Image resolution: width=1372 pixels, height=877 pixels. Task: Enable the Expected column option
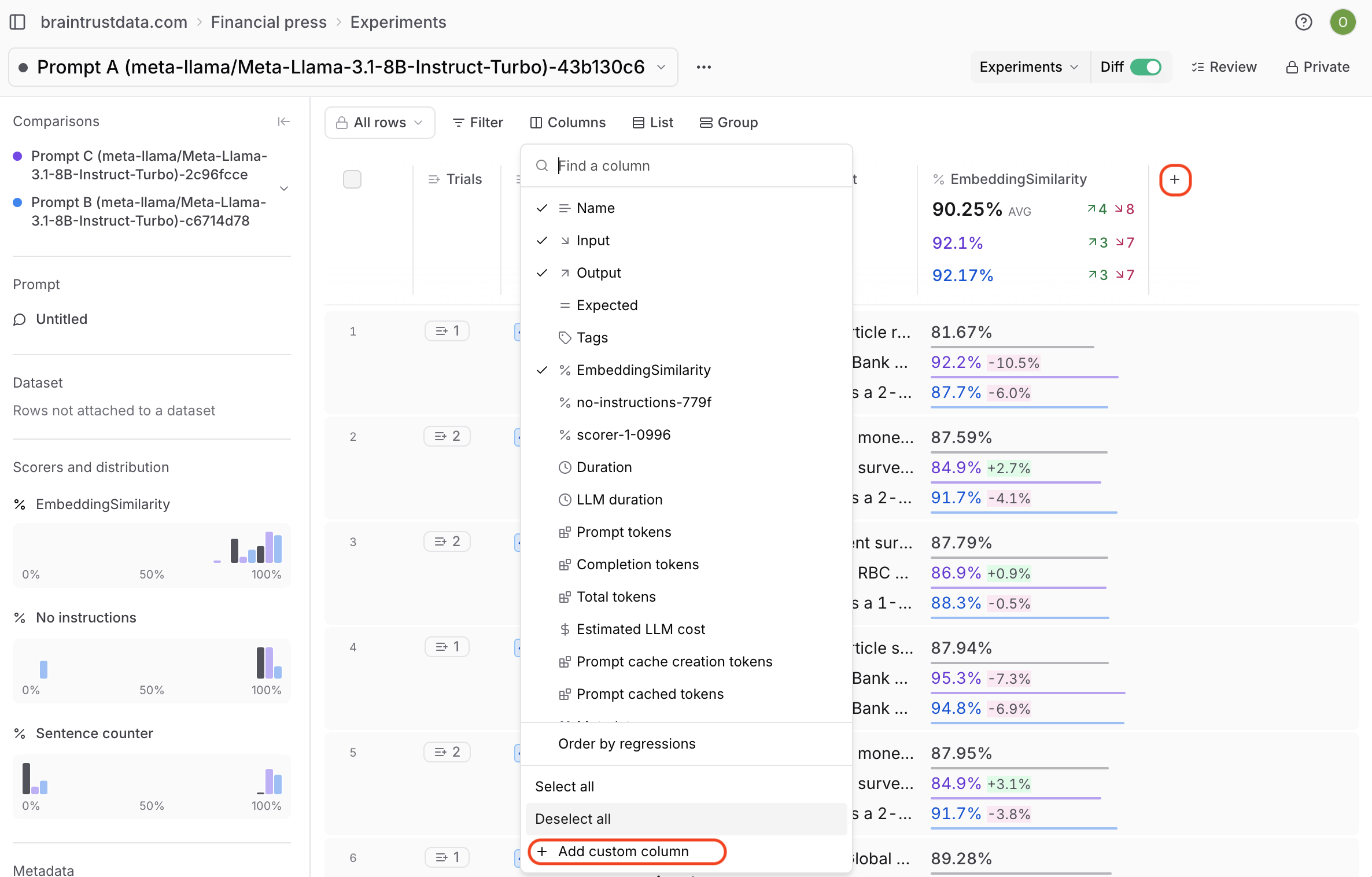[x=607, y=305]
